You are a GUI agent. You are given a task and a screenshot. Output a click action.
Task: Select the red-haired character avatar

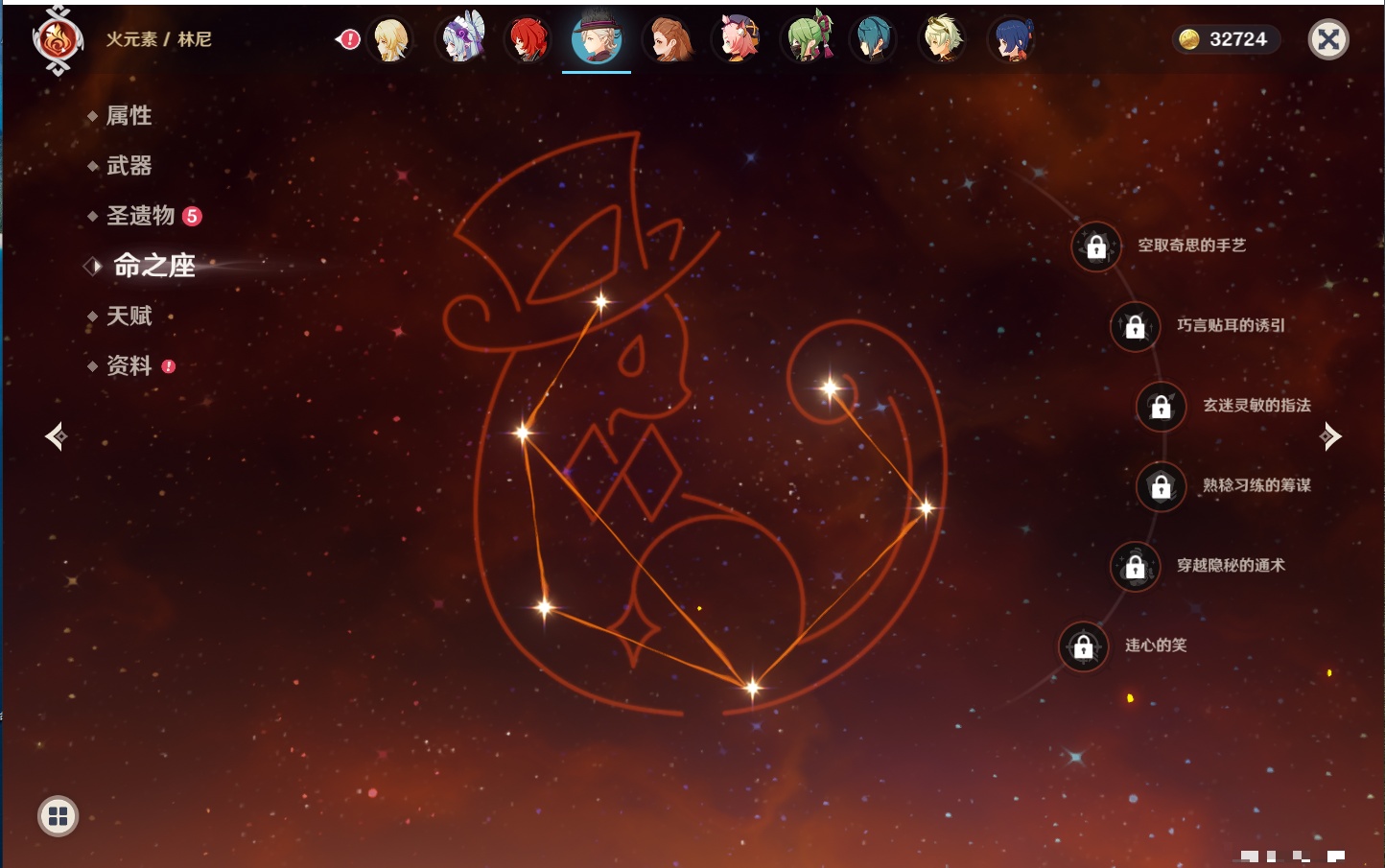tap(528, 39)
